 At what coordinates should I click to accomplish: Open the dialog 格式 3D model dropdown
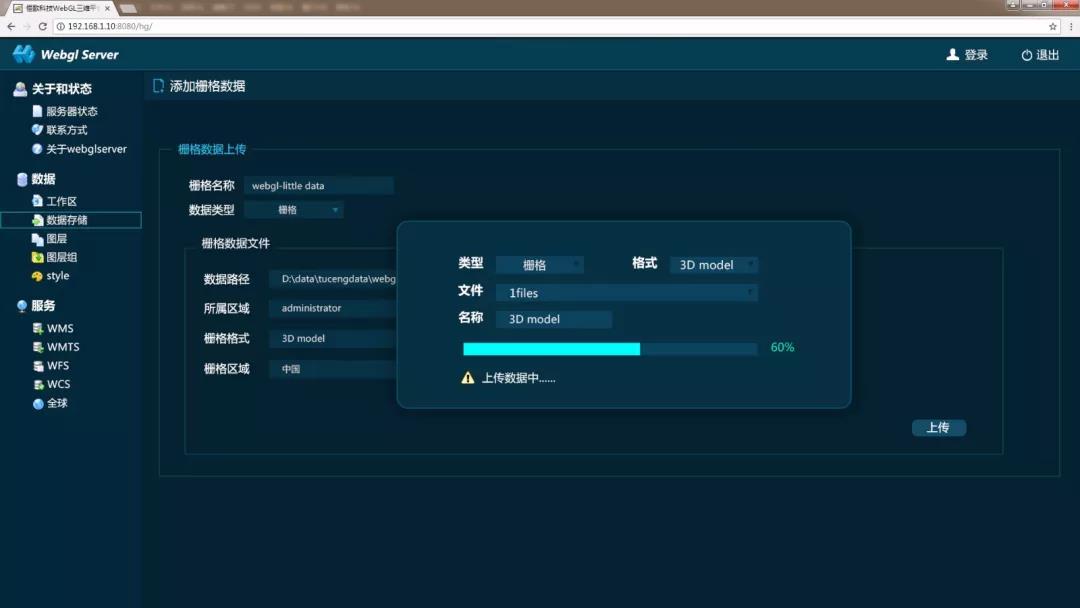pos(714,264)
